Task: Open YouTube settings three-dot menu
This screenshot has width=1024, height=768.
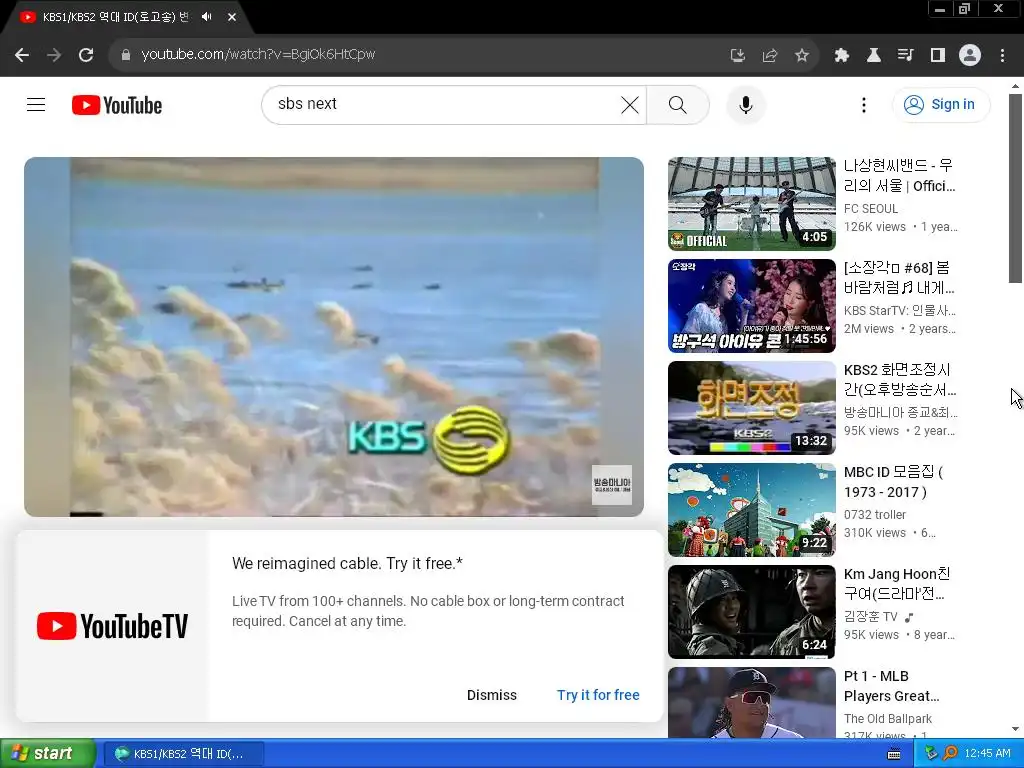Action: [864, 105]
